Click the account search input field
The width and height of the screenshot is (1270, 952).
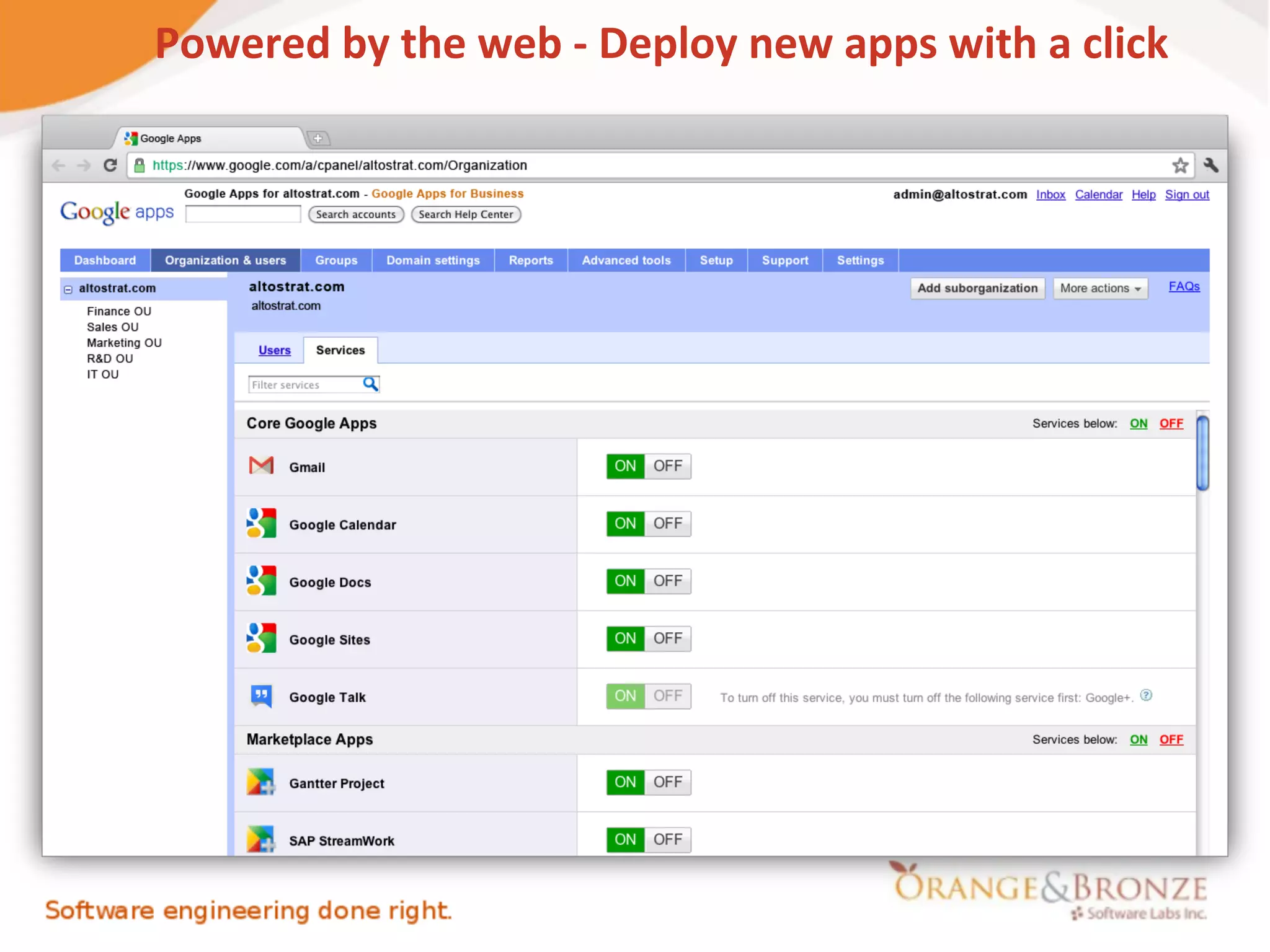(243, 214)
